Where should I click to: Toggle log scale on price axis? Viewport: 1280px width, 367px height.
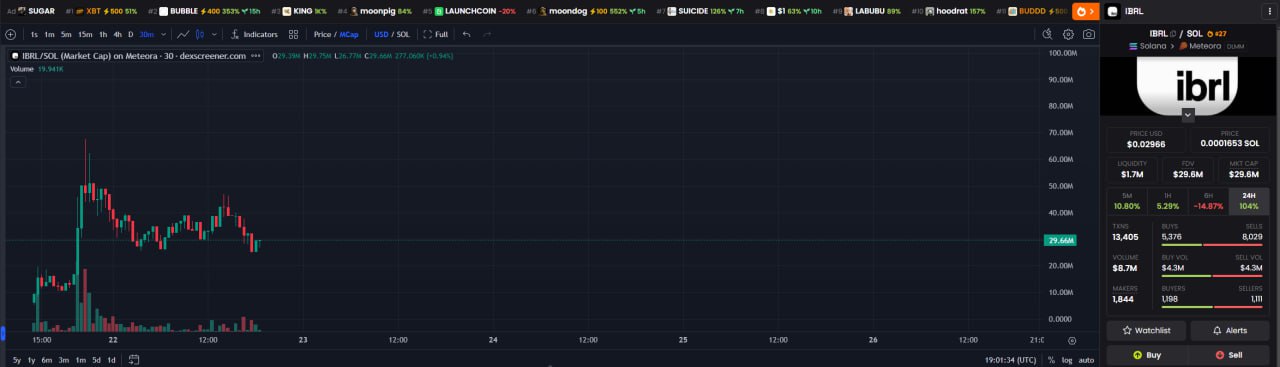pos(1067,360)
